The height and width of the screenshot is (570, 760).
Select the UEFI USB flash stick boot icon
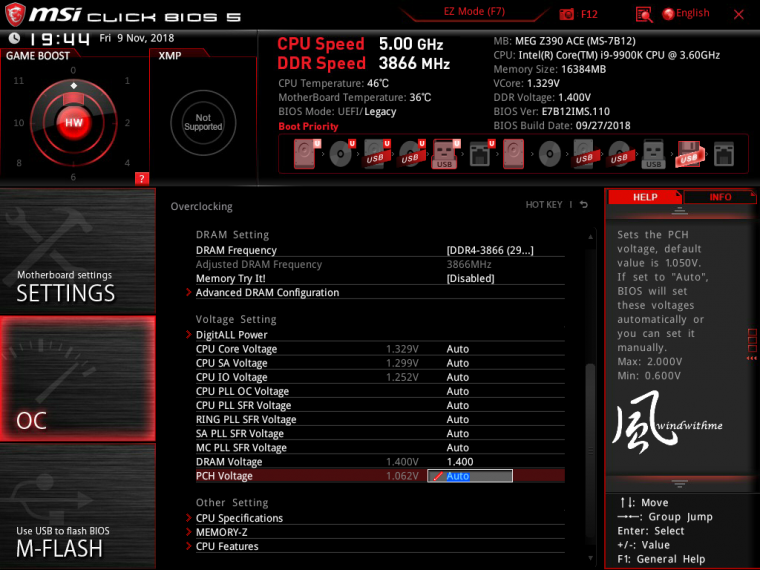click(445, 154)
